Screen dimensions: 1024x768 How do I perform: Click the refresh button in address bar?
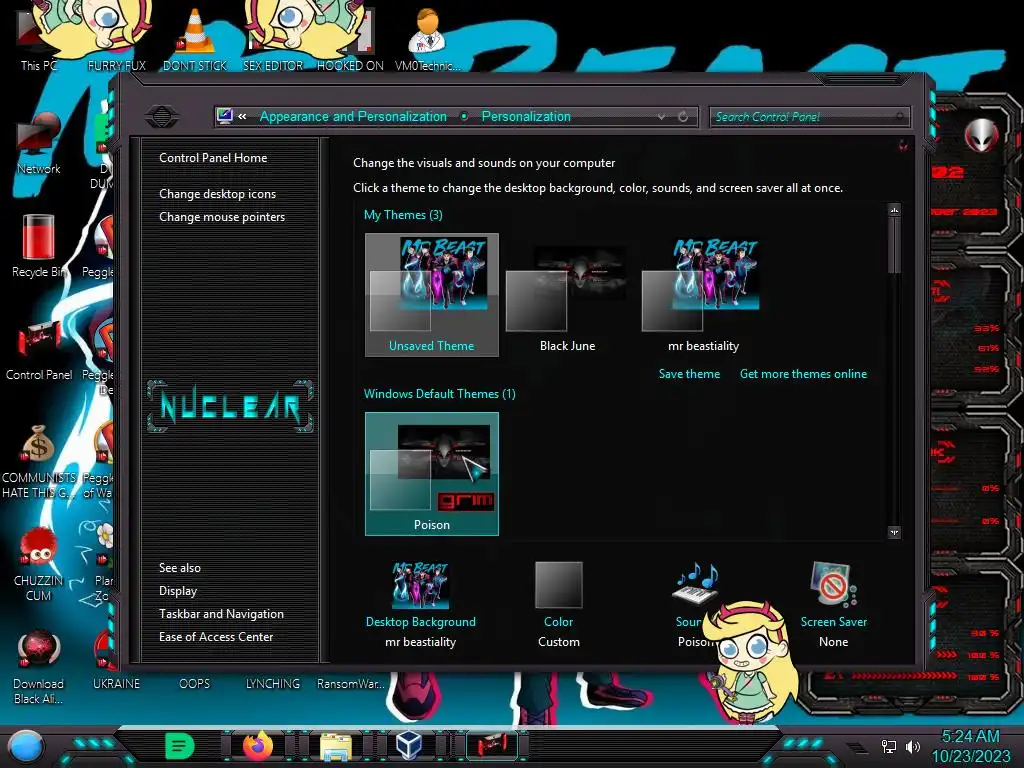(x=683, y=117)
